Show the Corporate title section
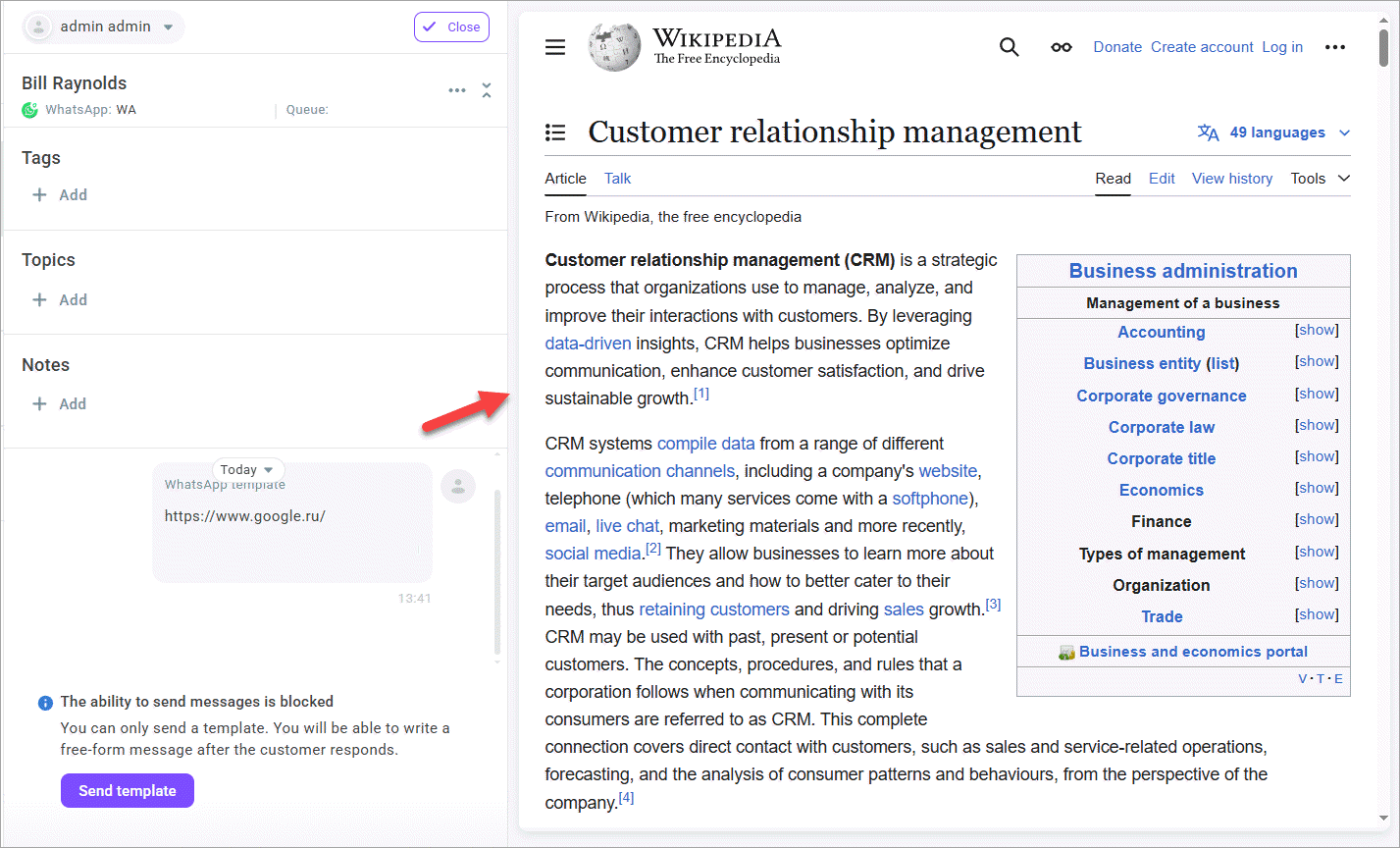 1317,457
